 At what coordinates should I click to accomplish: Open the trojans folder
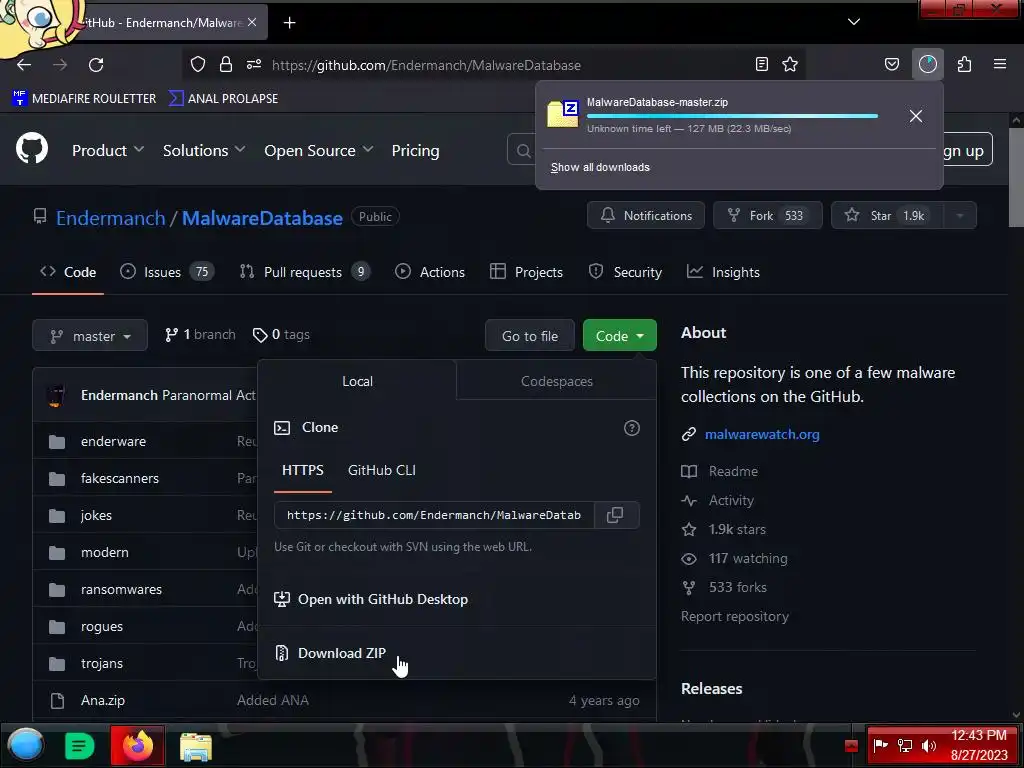[101, 664]
